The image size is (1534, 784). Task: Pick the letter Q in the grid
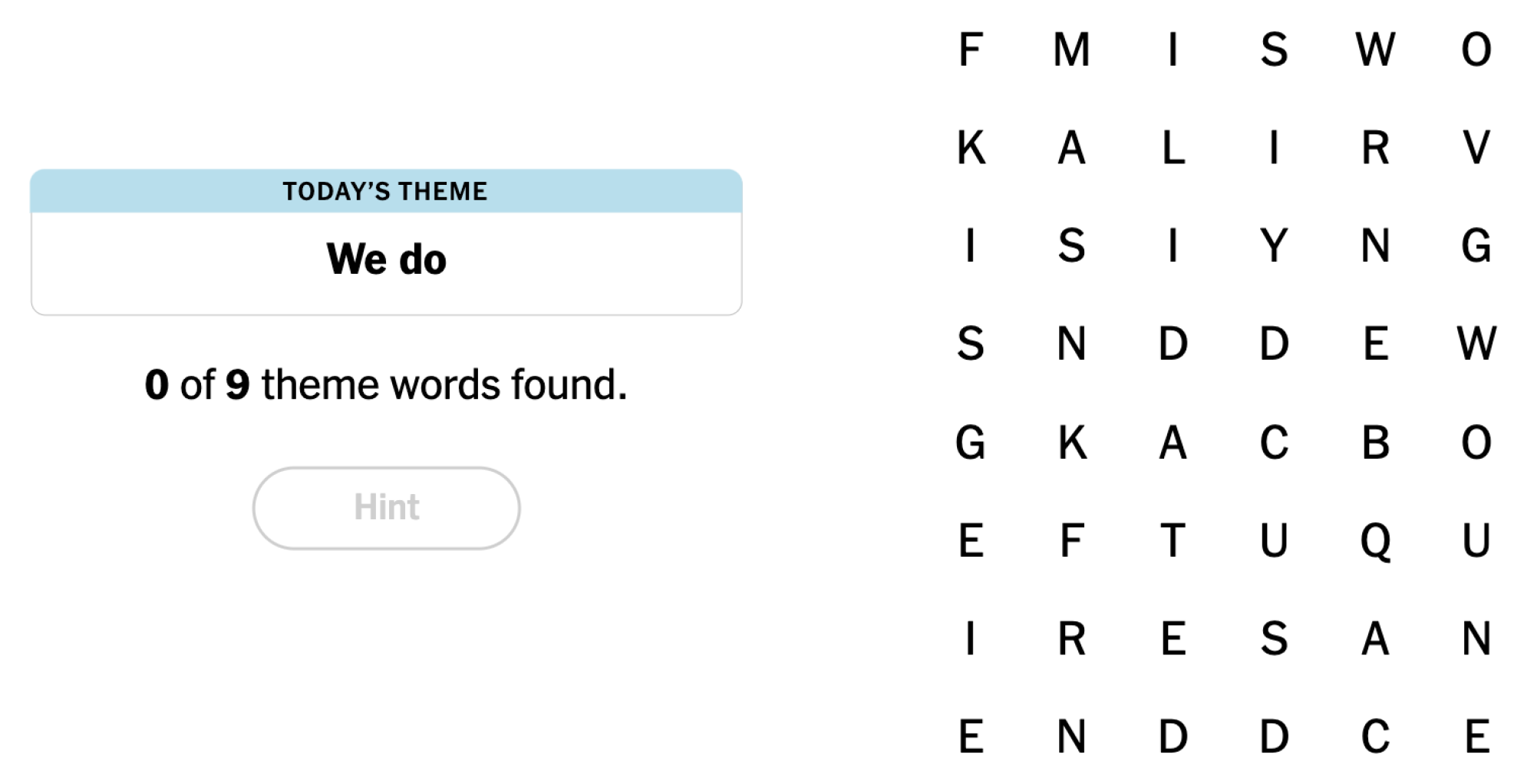point(1375,541)
